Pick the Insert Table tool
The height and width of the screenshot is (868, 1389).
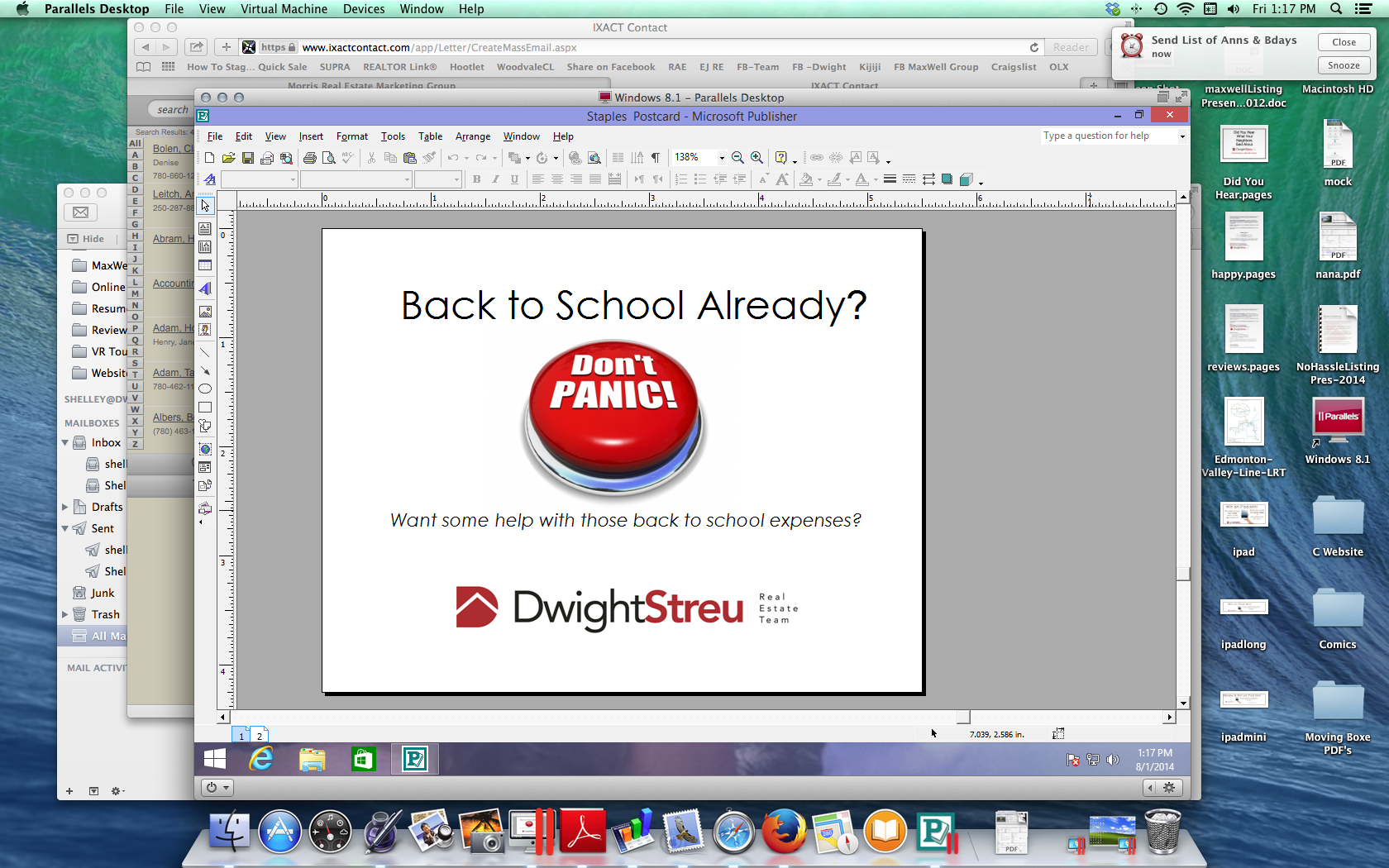pyautogui.click(x=205, y=265)
